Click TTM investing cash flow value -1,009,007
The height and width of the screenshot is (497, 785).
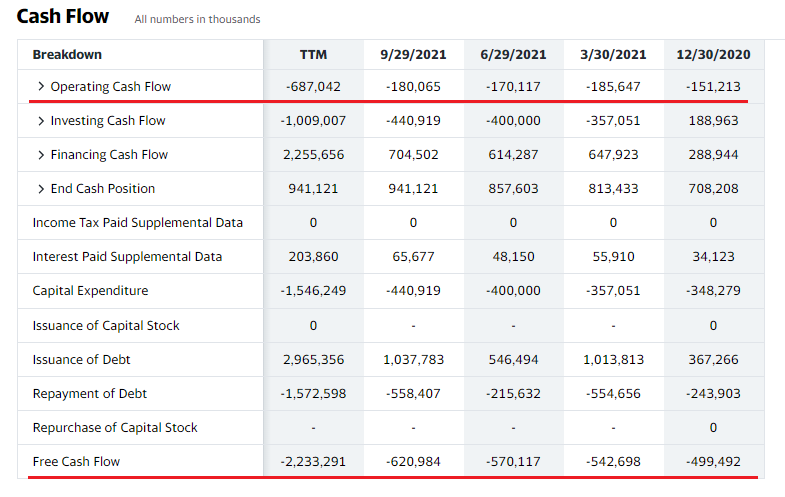313,121
